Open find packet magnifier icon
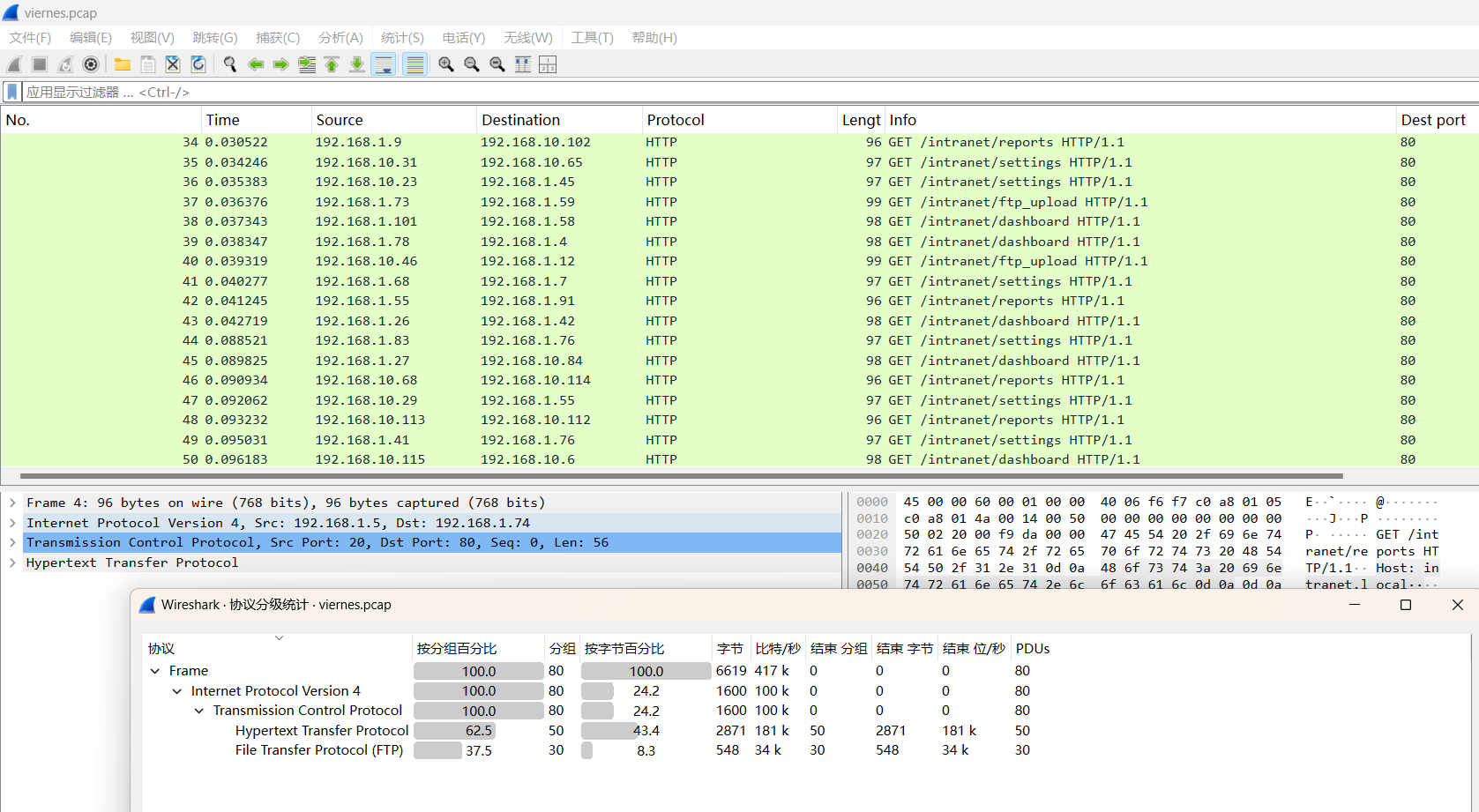The width and height of the screenshot is (1479, 812). tap(230, 64)
